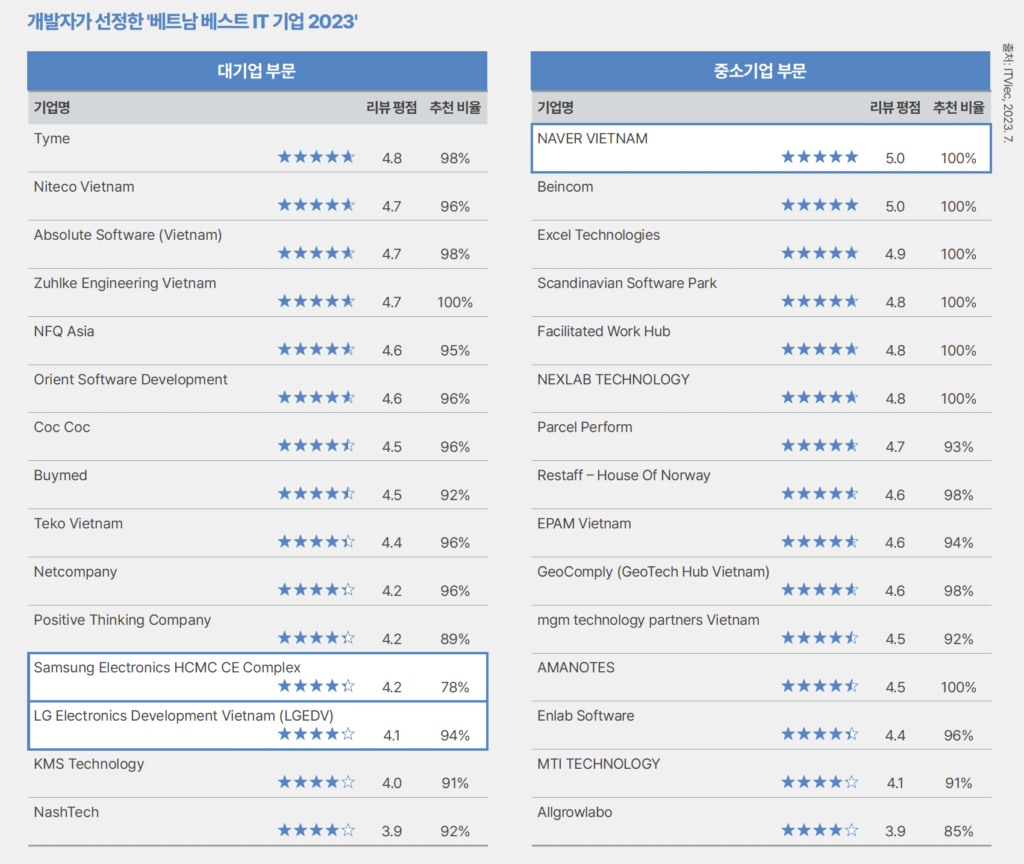
Task: Select Positive Thinking Company name
Action: (122, 620)
